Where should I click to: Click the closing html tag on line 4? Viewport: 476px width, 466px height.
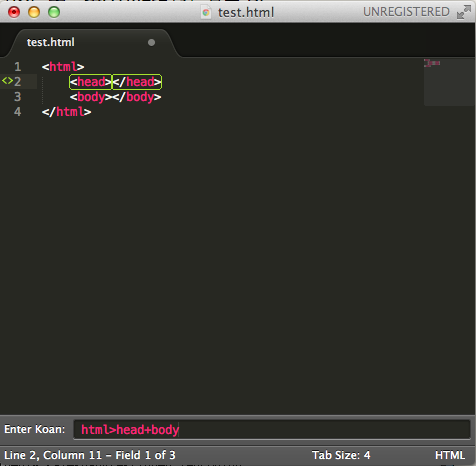67,112
